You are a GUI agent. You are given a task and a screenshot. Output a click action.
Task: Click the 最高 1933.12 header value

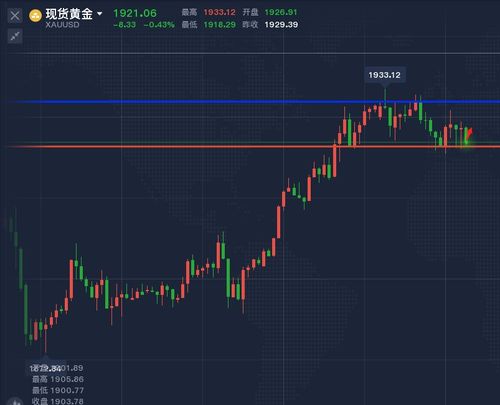pos(219,12)
